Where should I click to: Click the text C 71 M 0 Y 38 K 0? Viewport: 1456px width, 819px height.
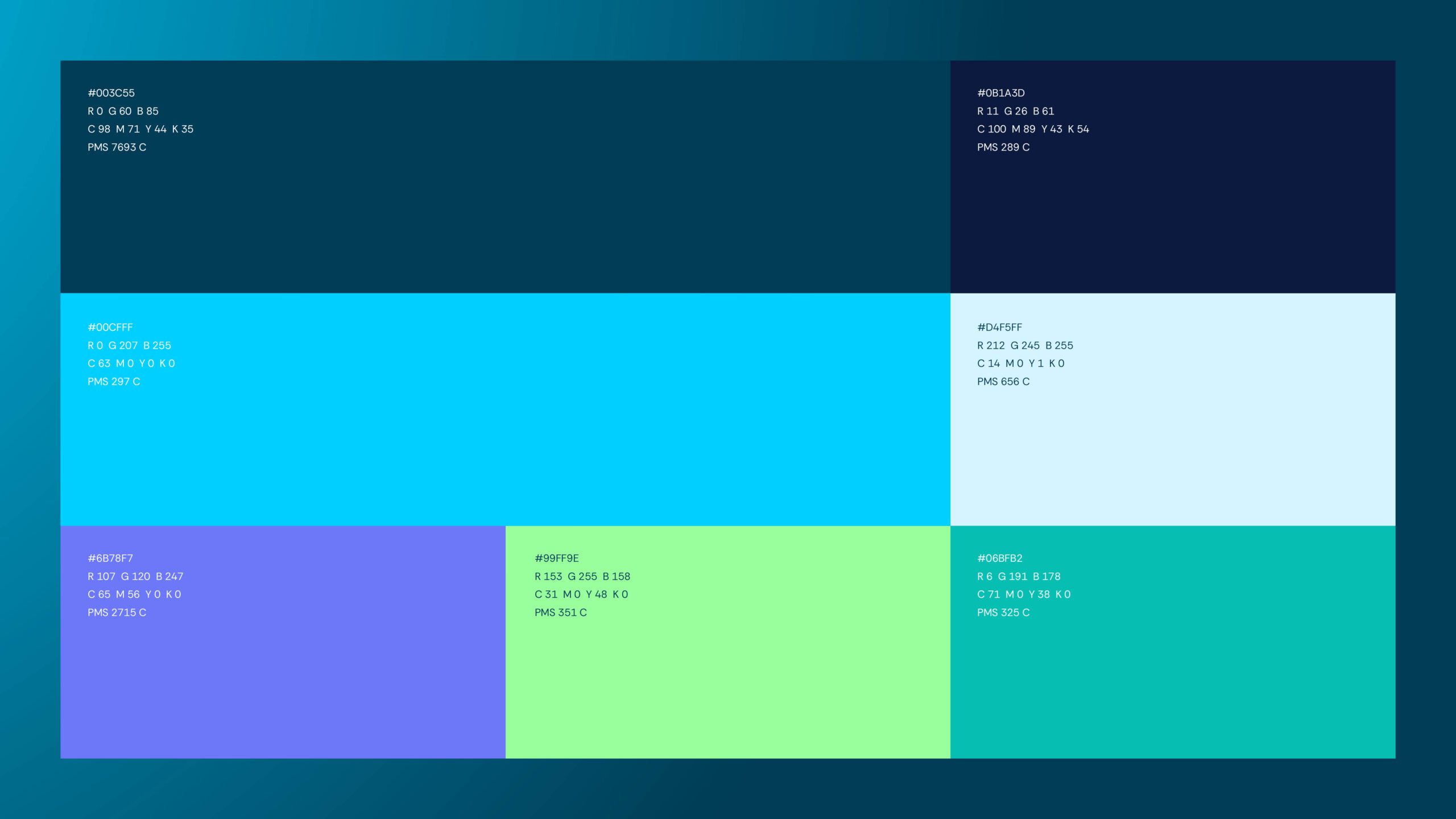(x=1024, y=594)
